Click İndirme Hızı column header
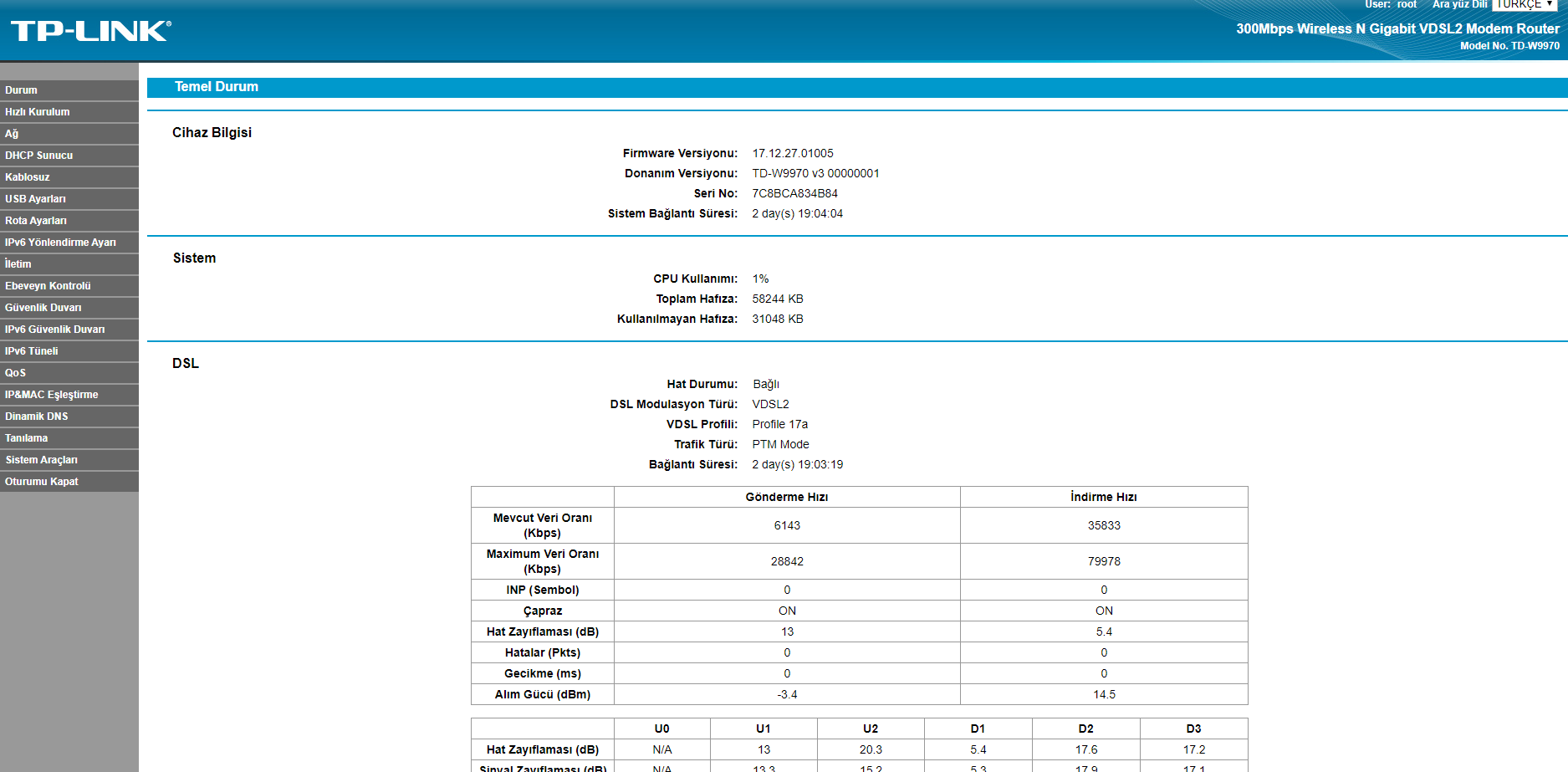Image resolution: width=1568 pixels, height=772 pixels. point(1104,498)
